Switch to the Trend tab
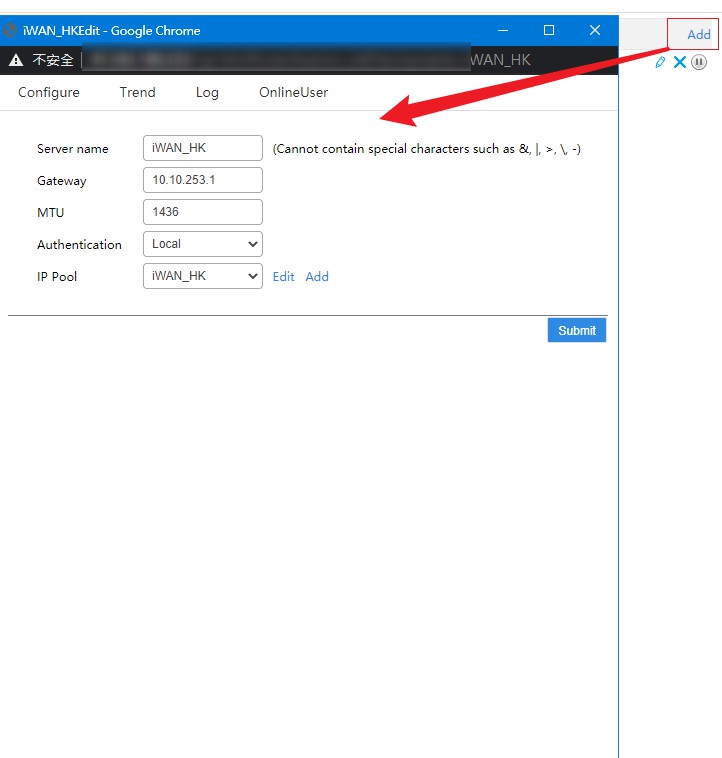 [138, 92]
